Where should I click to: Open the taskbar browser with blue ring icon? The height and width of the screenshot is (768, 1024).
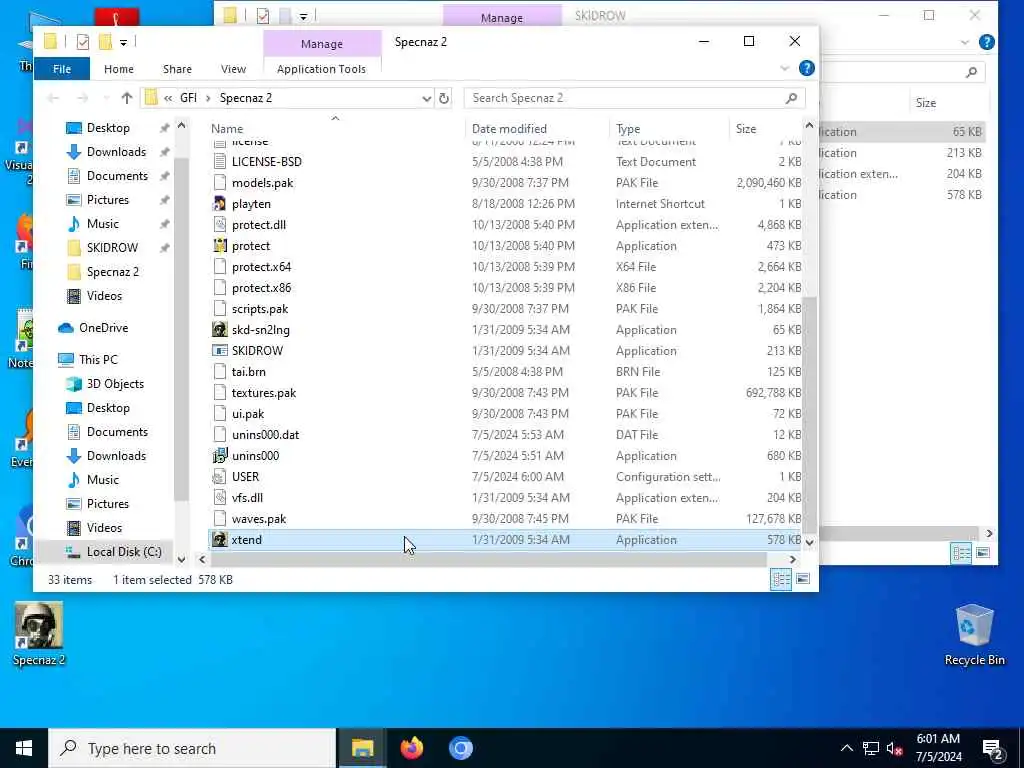[461, 748]
